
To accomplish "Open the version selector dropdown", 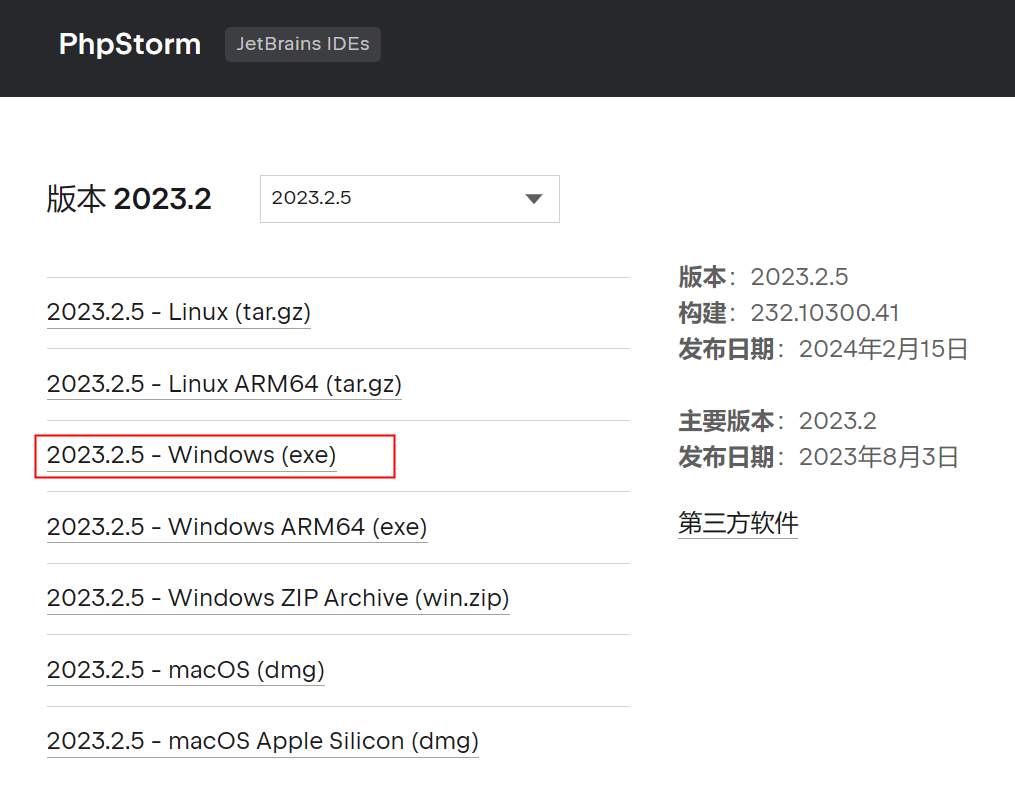I will [409, 199].
